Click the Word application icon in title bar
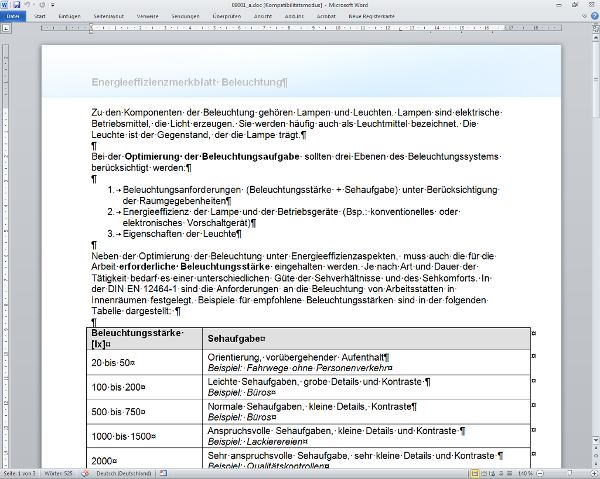Screen dimensions: 600x479 (5, 5)
